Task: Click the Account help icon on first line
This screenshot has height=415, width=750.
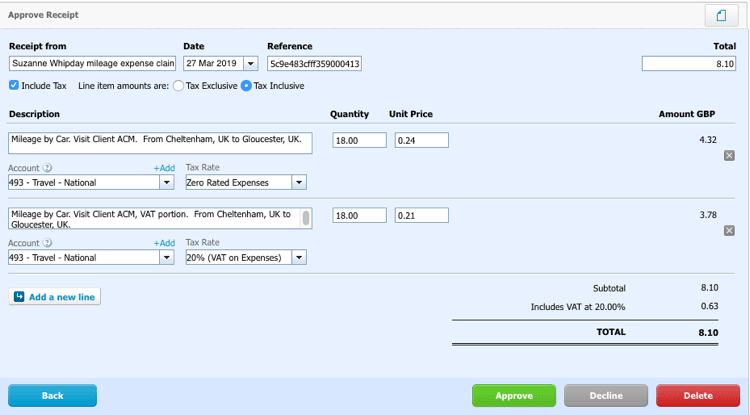Action: point(47,168)
